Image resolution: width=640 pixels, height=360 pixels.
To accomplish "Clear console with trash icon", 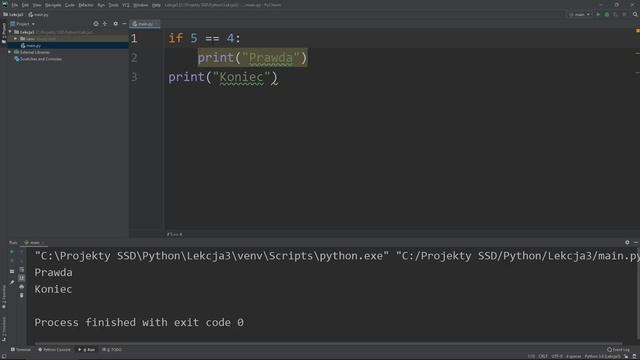I will [x=22, y=295].
